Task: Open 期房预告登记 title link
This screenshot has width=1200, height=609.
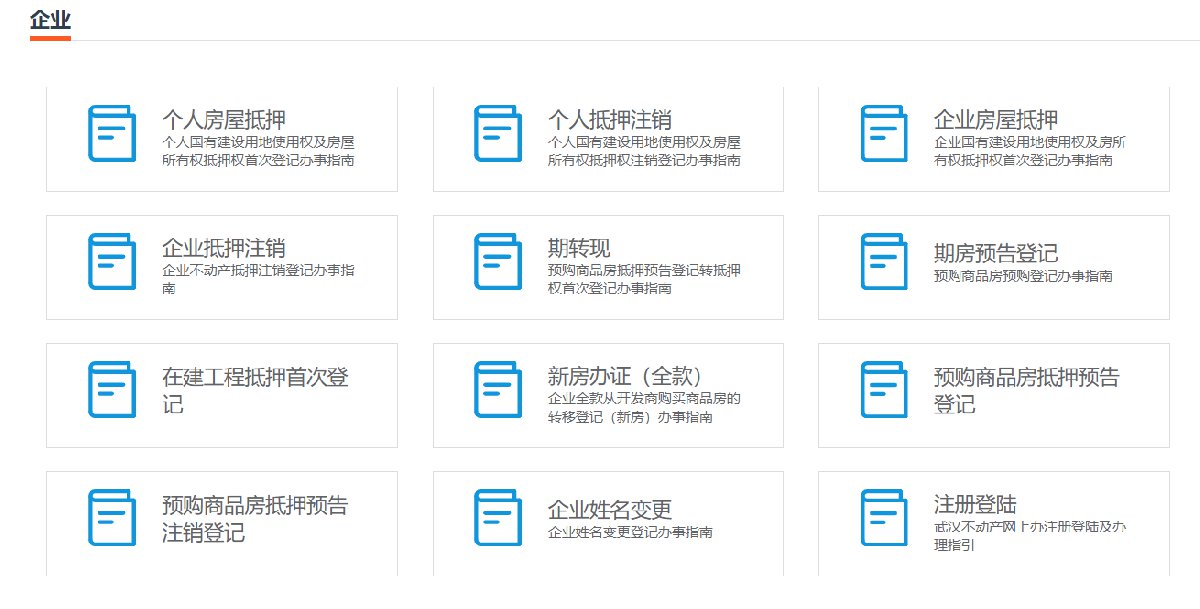Action: click(x=995, y=253)
